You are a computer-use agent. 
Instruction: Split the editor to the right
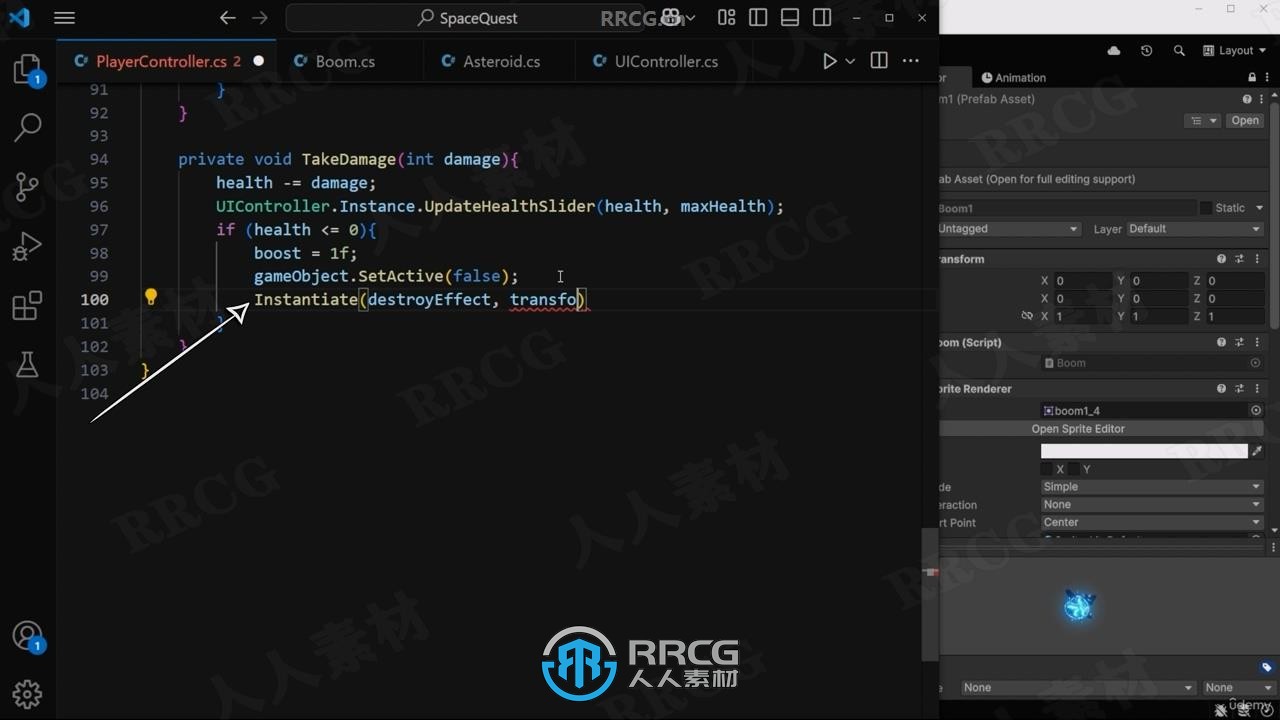[x=879, y=61]
